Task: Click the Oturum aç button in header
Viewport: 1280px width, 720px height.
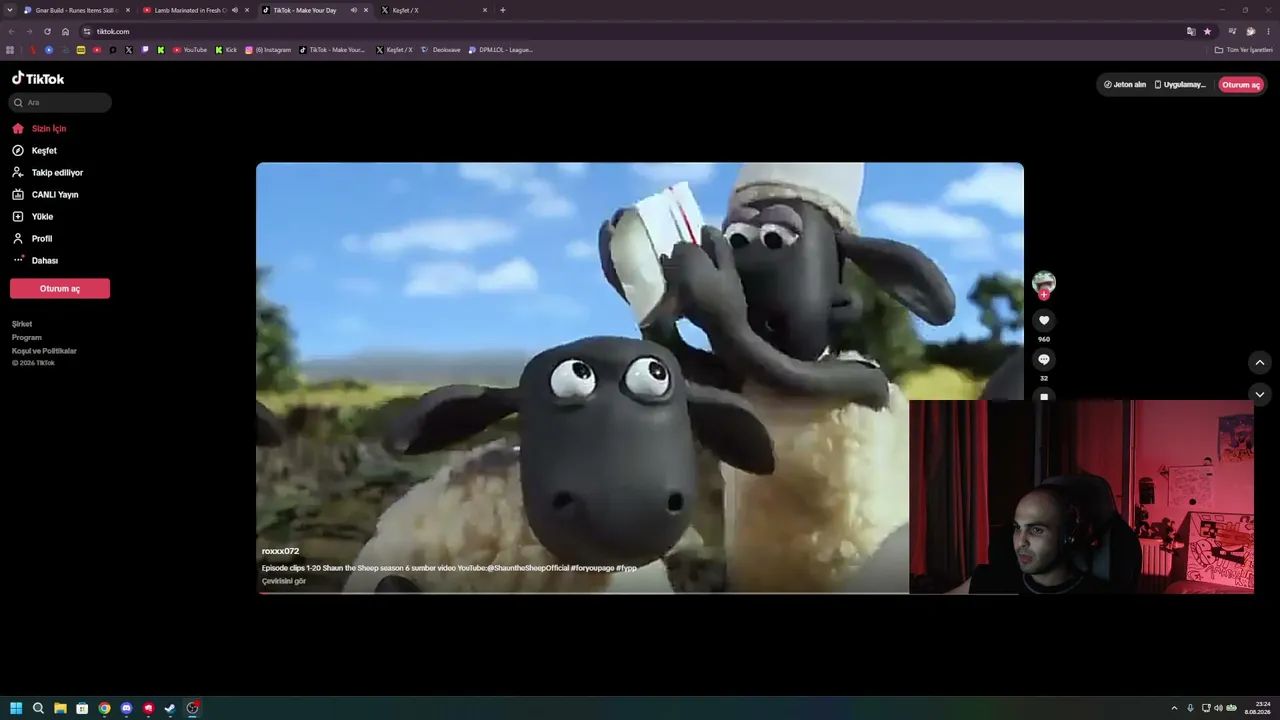Action: [1241, 85]
